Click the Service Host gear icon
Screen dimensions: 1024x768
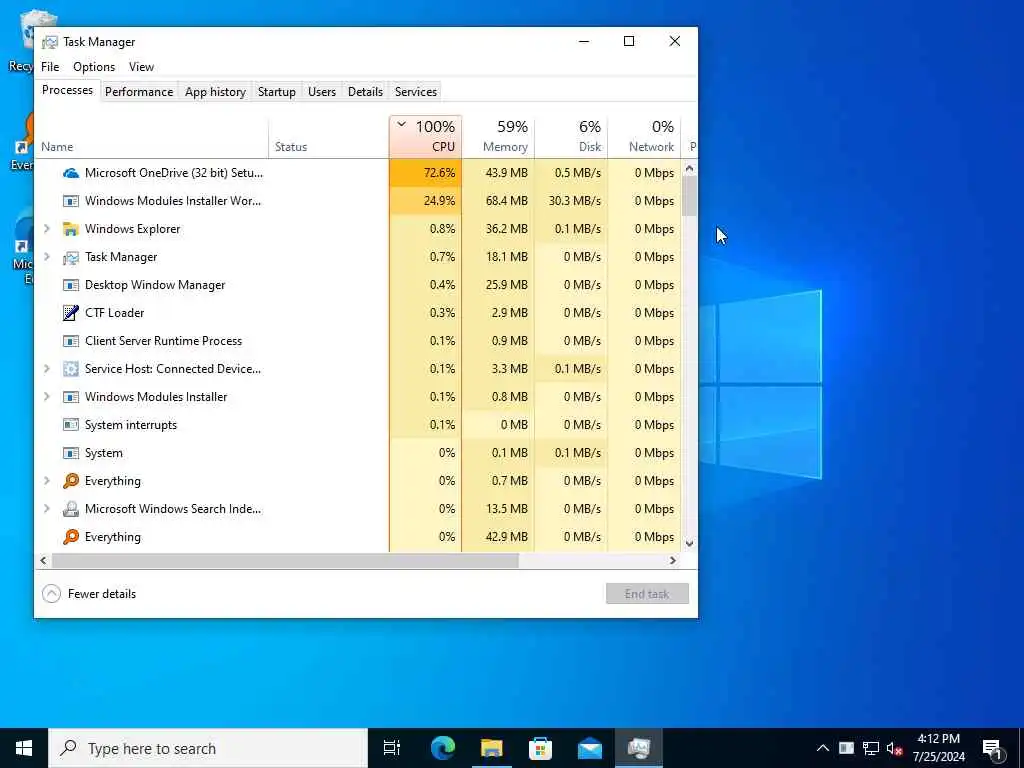tap(71, 369)
